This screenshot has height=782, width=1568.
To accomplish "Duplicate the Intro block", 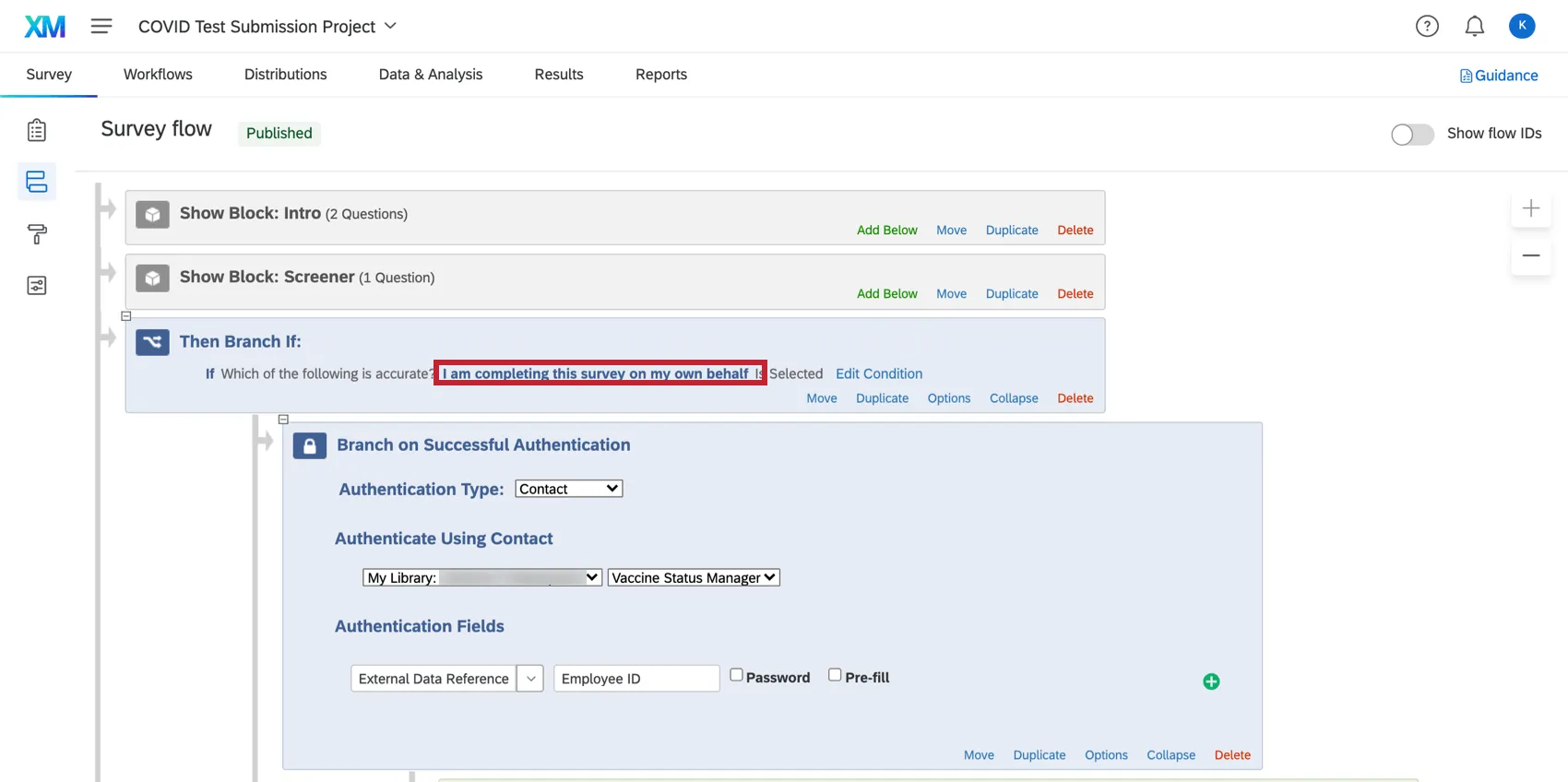I will pos(1012,231).
